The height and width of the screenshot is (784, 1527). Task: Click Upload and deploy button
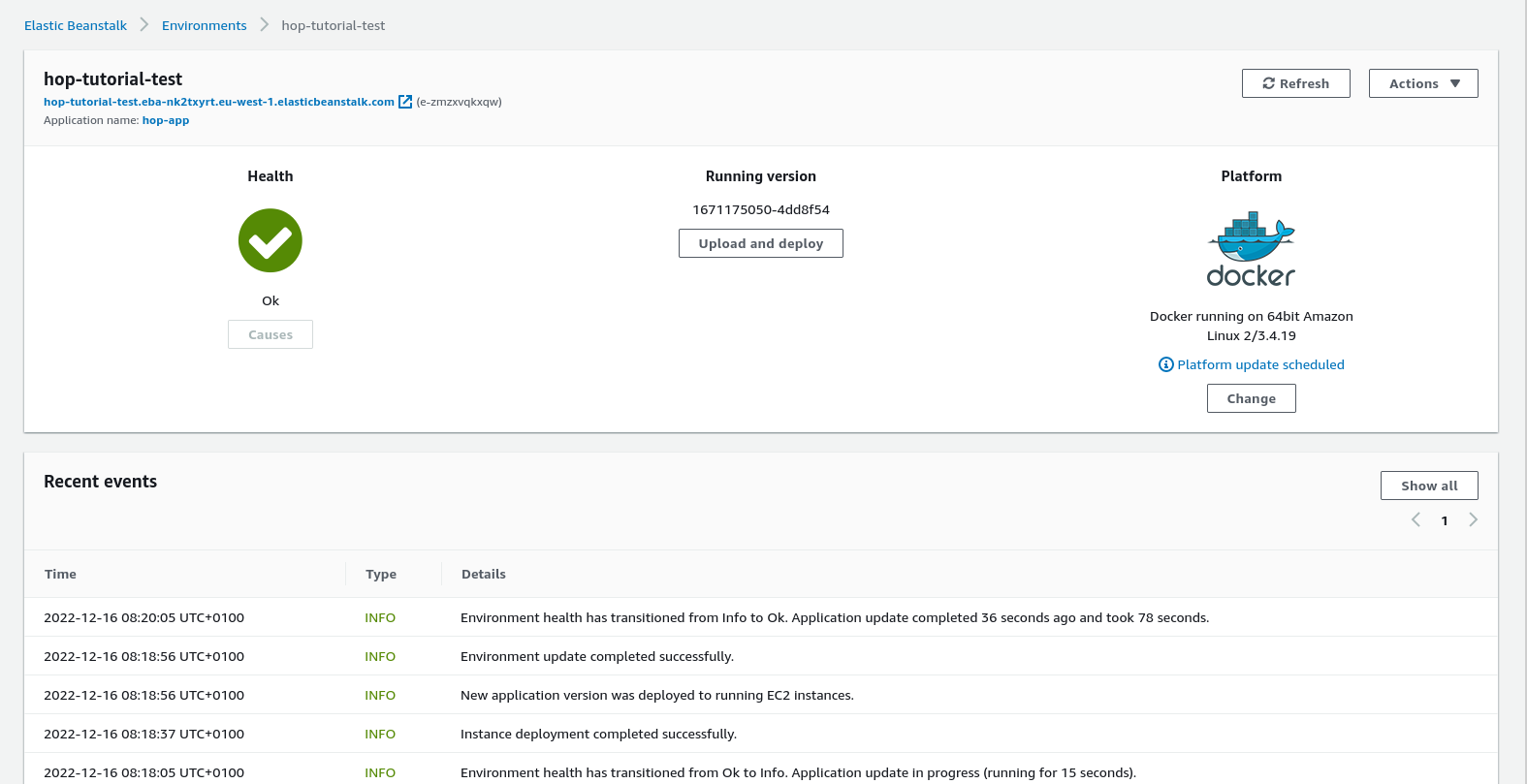click(761, 243)
